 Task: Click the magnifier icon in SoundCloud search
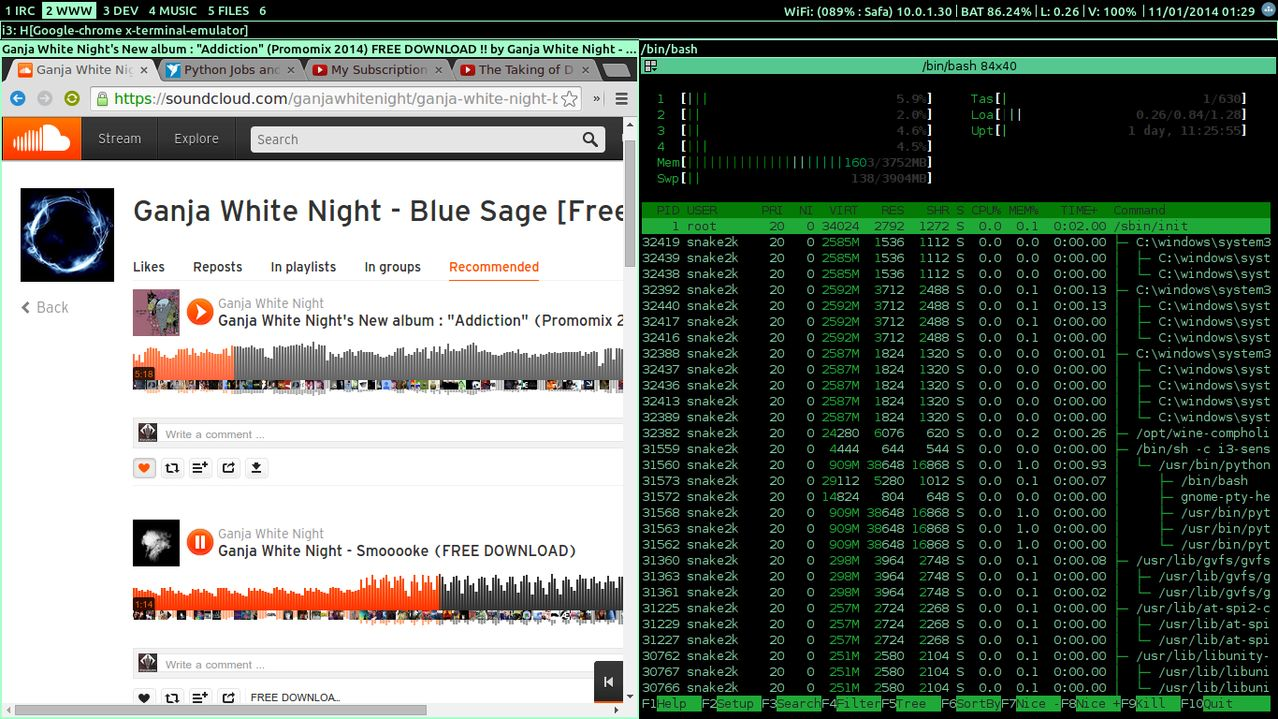[590, 140]
